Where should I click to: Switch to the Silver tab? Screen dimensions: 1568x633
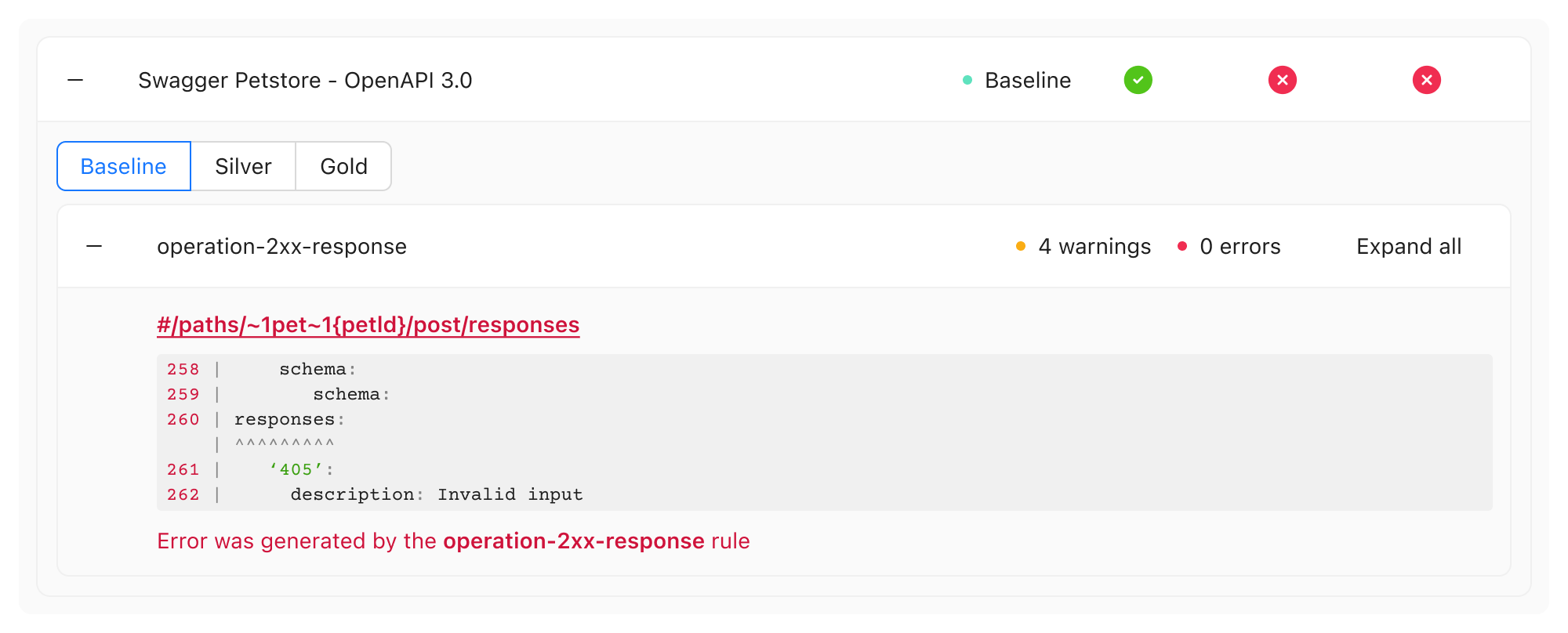(x=243, y=166)
